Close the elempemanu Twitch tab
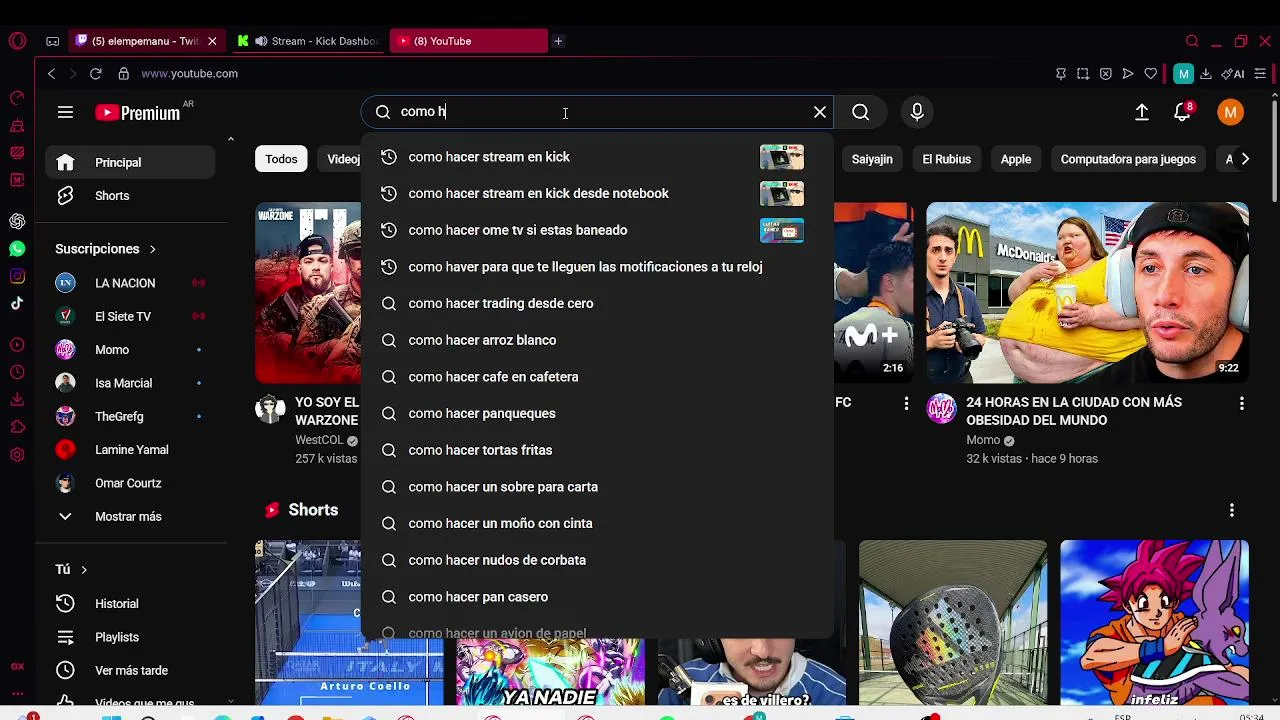The height and width of the screenshot is (720, 1280). point(212,41)
